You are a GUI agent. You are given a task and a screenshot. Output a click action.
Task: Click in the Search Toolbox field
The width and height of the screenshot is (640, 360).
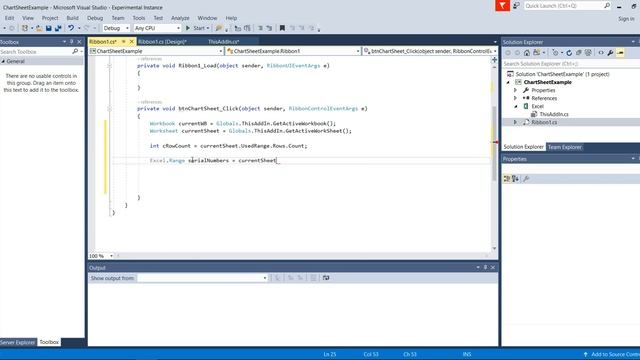pyautogui.click(x=36, y=52)
